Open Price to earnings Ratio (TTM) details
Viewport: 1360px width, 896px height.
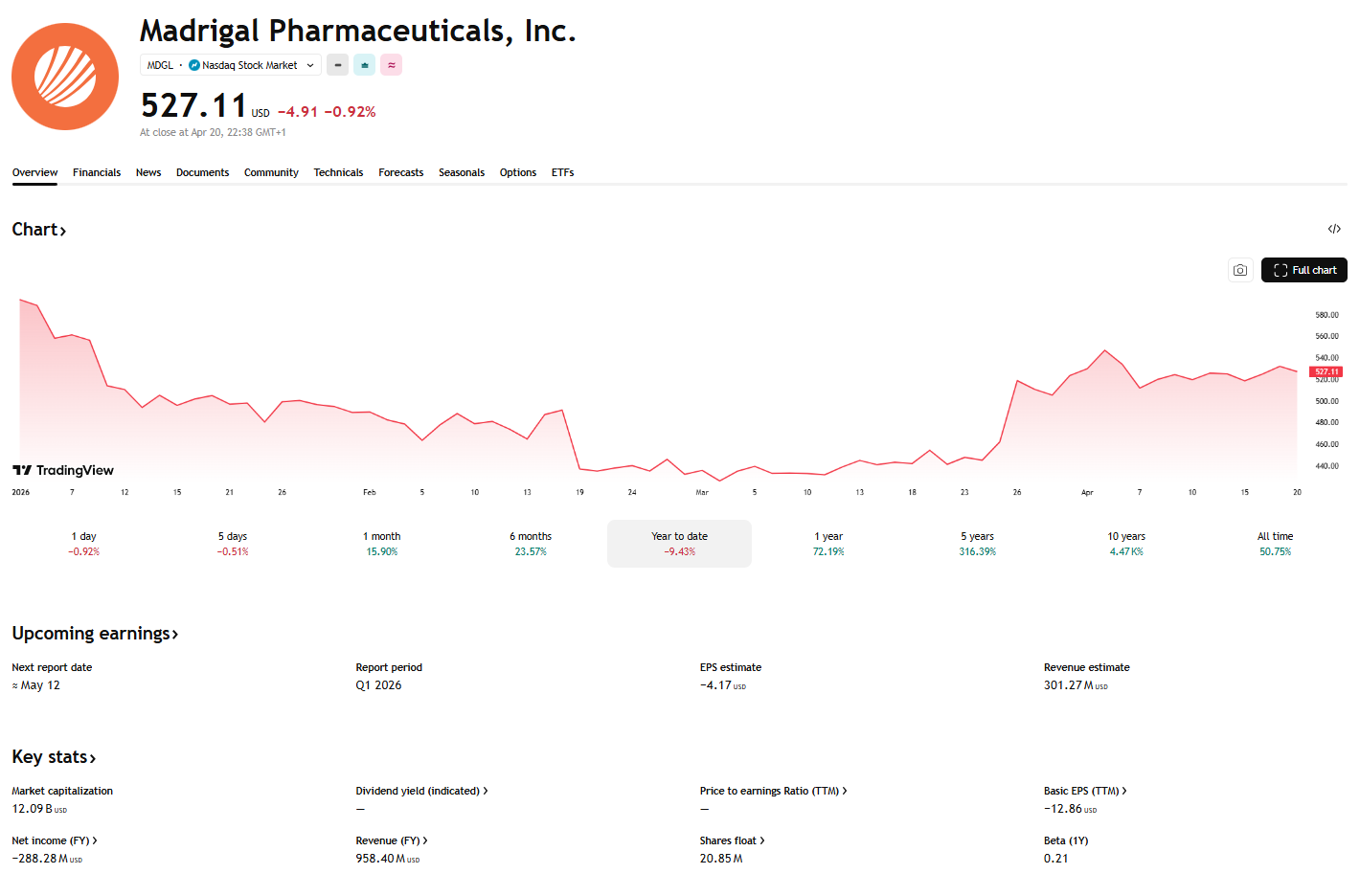click(773, 791)
